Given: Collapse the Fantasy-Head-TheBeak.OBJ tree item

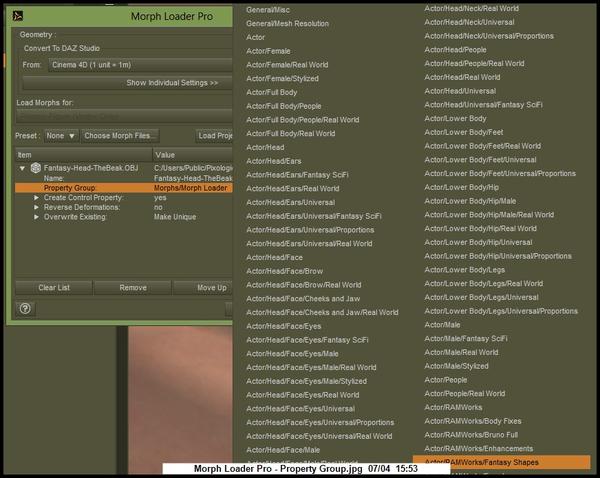Looking at the screenshot, I should click(x=22, y=168).
